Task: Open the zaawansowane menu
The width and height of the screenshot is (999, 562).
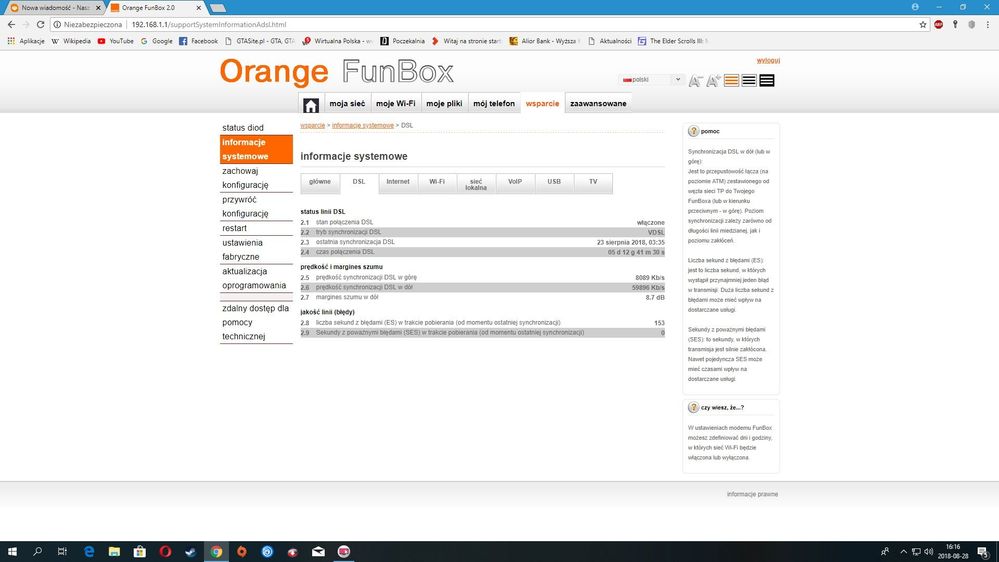Action: (x=598, y=104)
